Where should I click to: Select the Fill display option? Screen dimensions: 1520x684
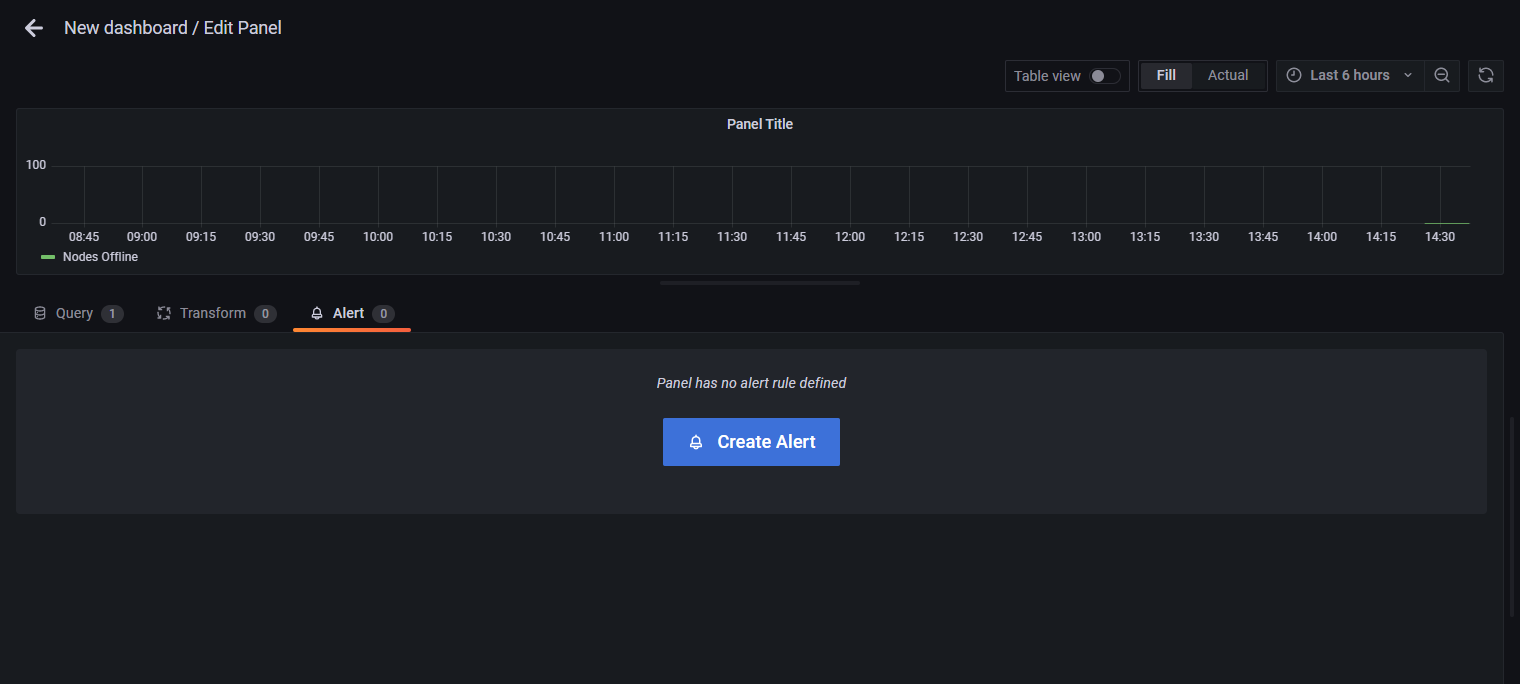[1166, 76]
